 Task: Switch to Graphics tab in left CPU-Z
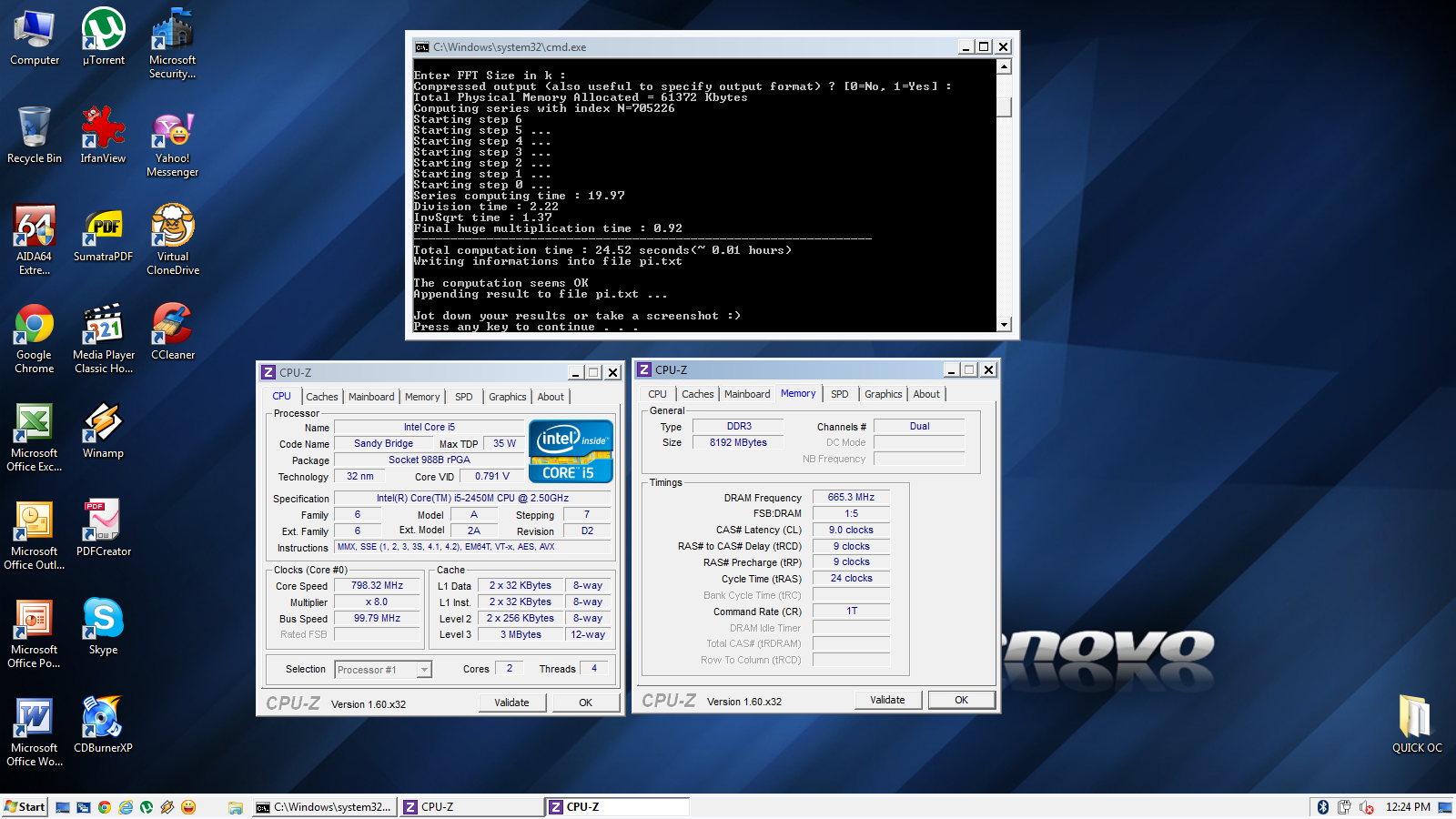point(508,397)
